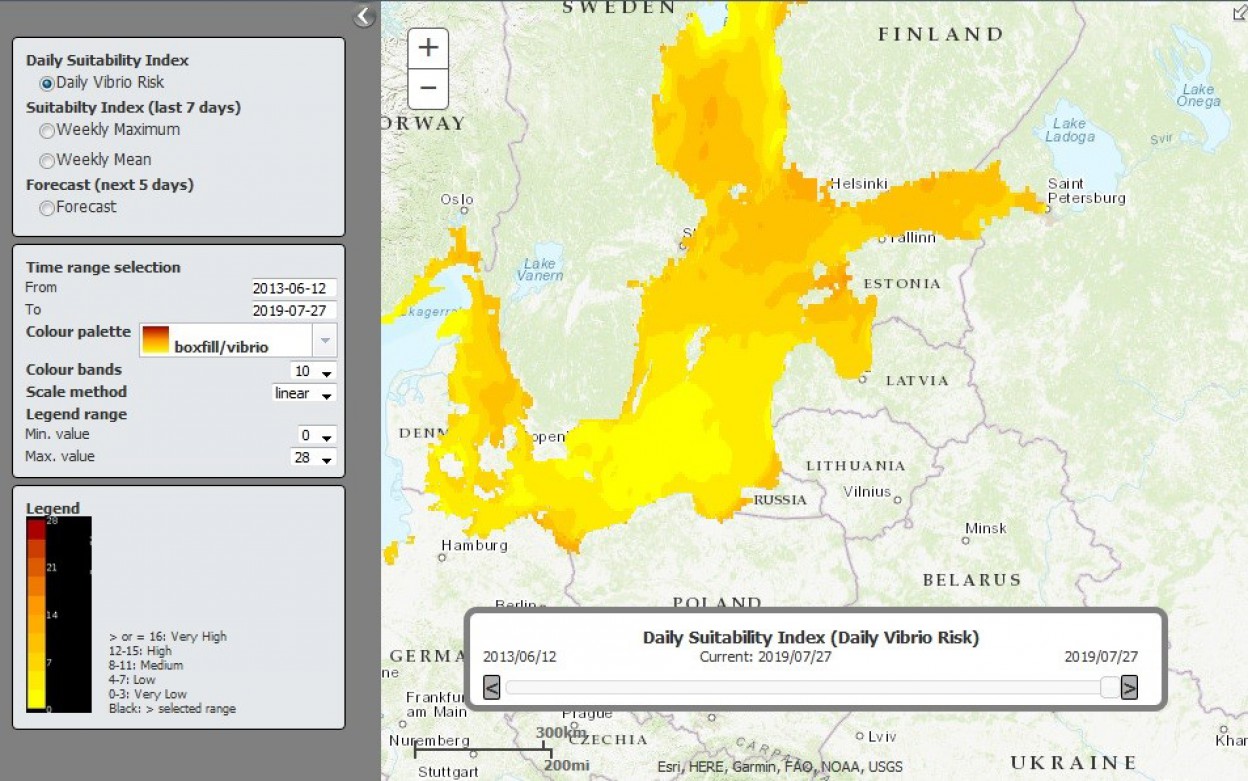Step timeline back with left arrow
The image size is (1248, 781).
[x=491, y=687]
